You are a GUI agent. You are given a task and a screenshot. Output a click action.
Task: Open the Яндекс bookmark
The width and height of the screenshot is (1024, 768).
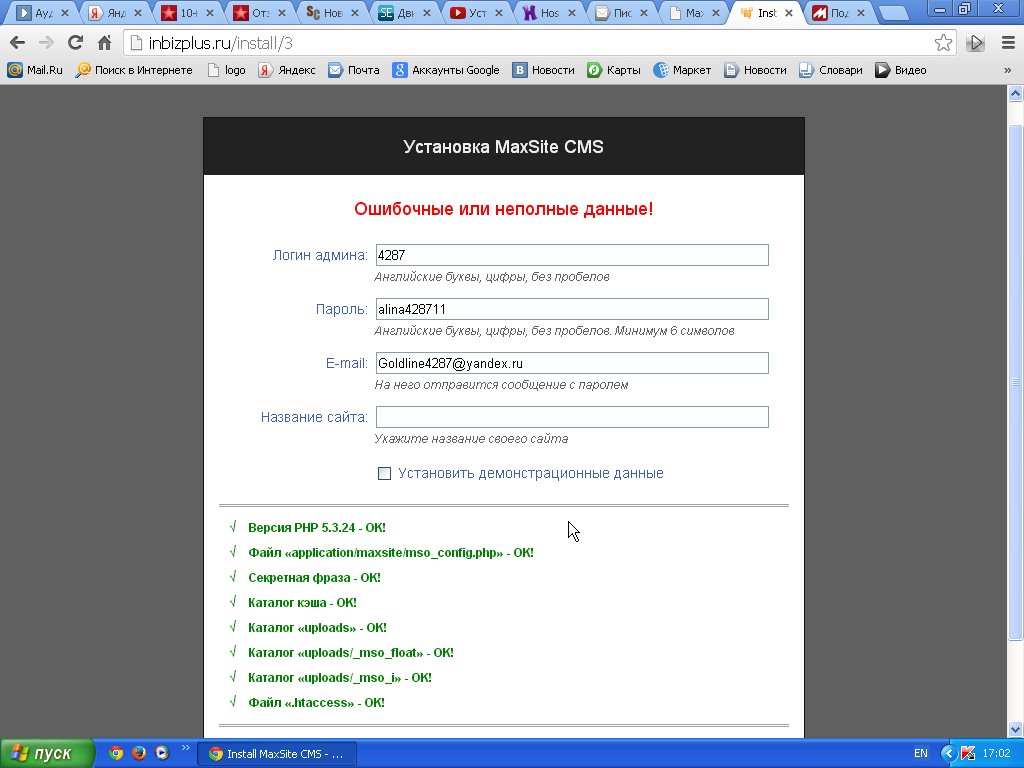pos(287,70)
